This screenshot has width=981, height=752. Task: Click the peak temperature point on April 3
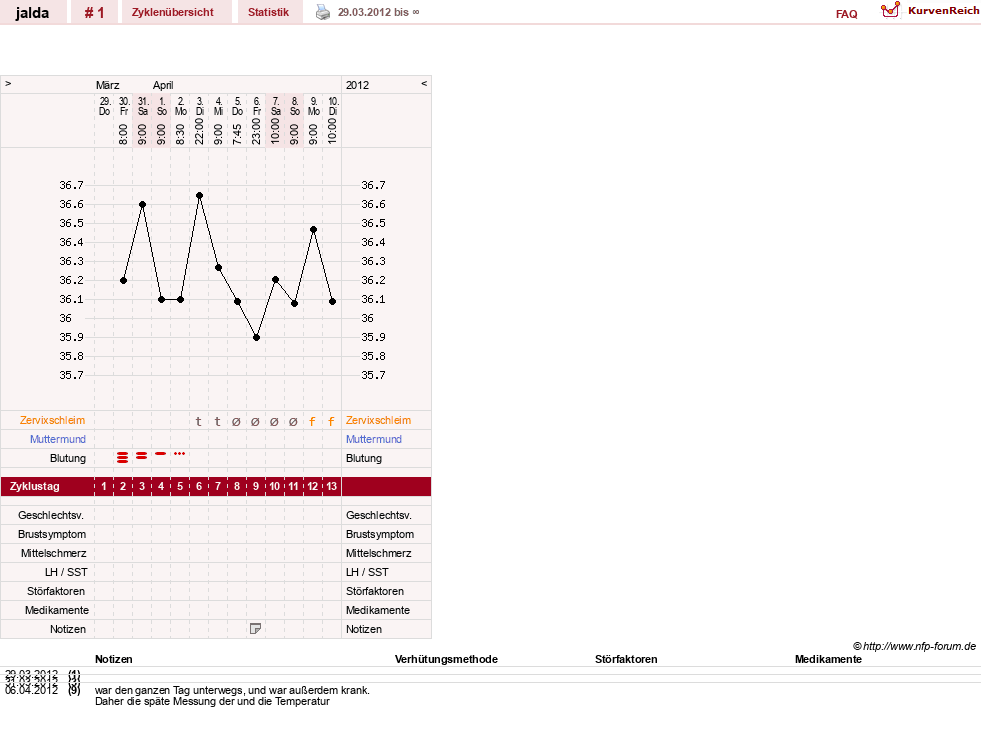[200, 196]
